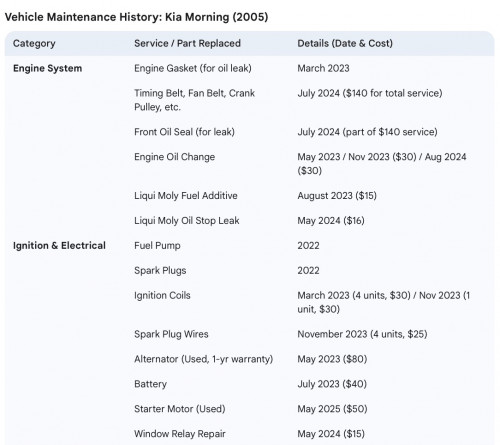The image size is (500, 445).
Task: Select the Fuel Pump service cell
Action: pos(157,246)
